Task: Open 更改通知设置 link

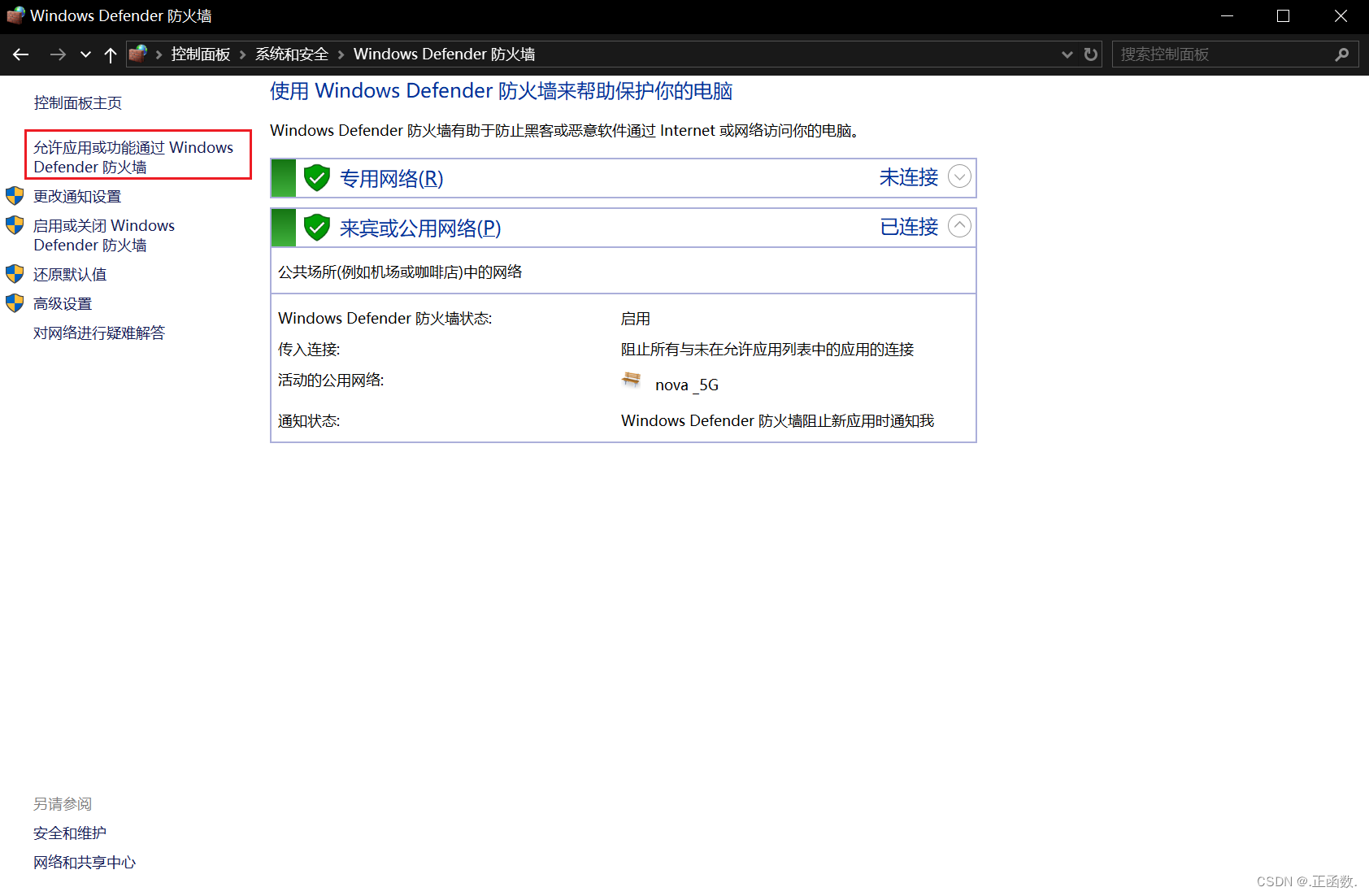Action: 77,197
